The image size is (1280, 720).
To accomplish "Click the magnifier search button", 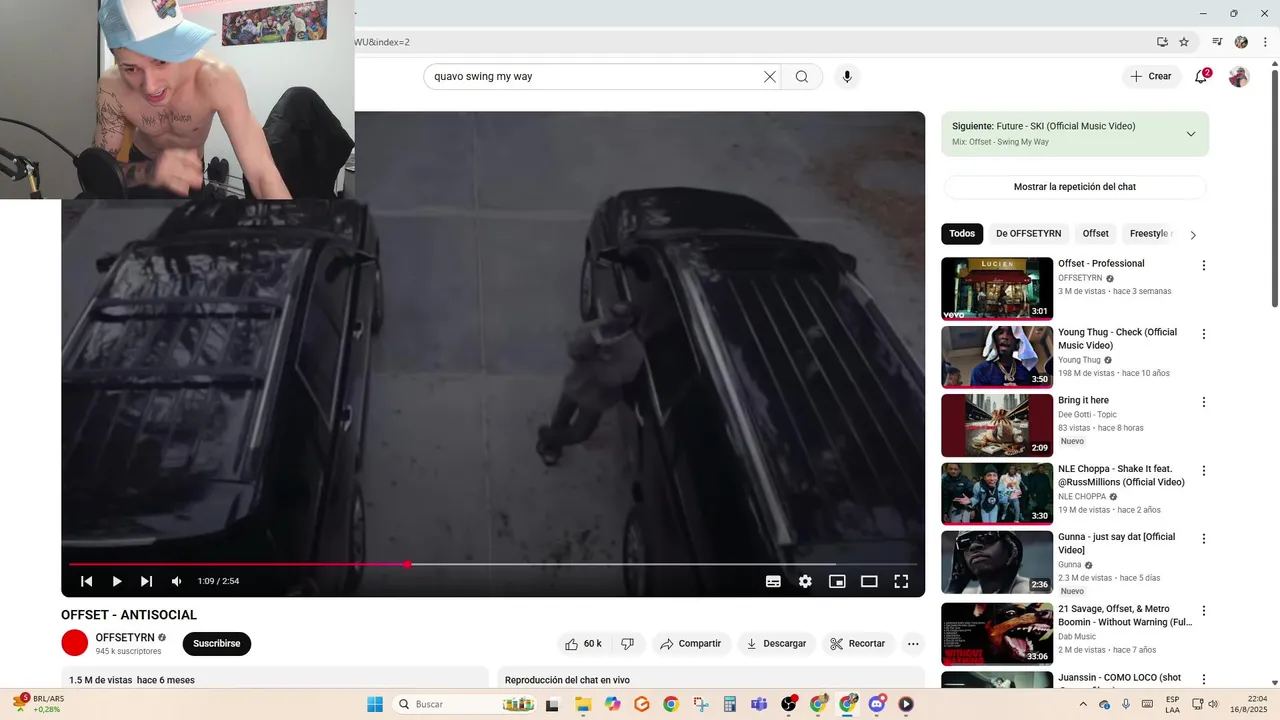I will [802, 77].
